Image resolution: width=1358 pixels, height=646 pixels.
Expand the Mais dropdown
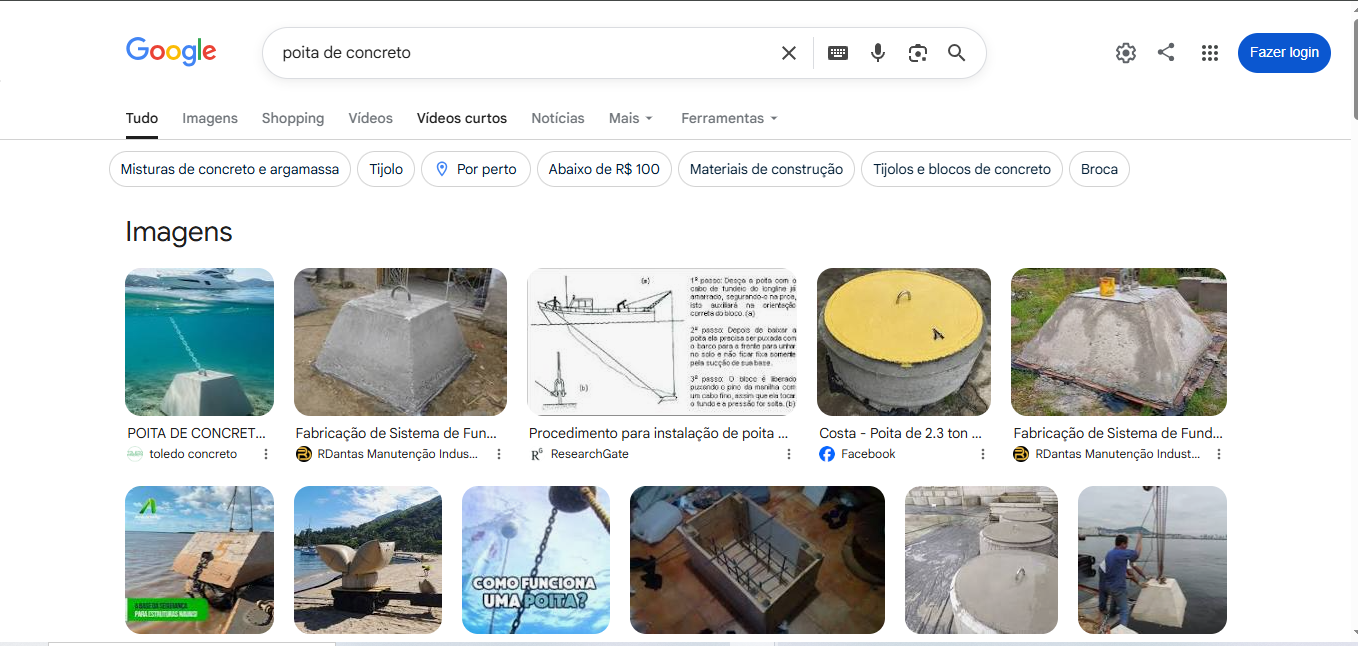pyautogui.click(x=631, y=118)
